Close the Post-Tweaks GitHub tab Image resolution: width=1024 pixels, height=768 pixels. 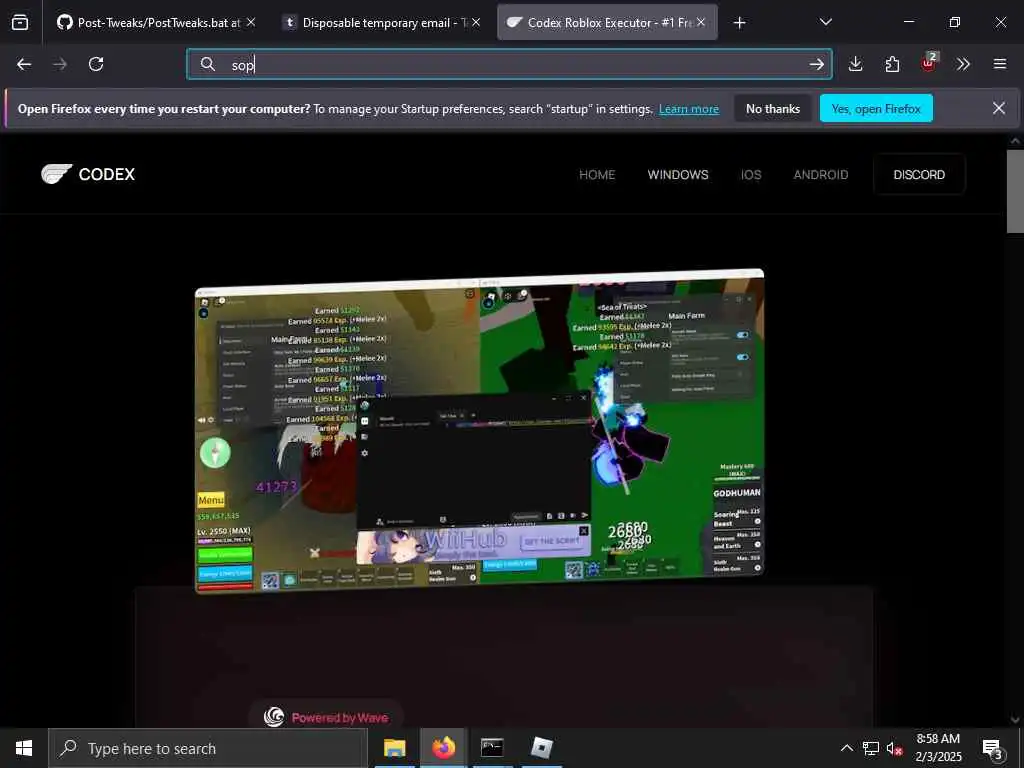coord(251,22)
